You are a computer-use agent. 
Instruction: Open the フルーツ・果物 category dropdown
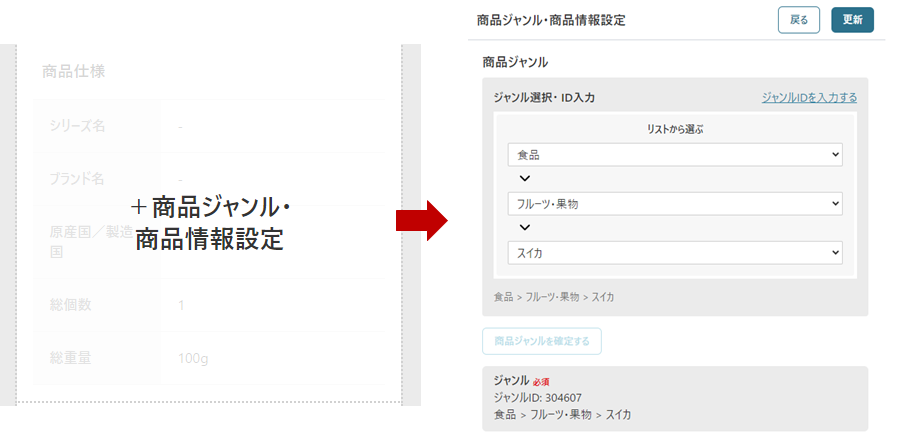tap(675, 204)
